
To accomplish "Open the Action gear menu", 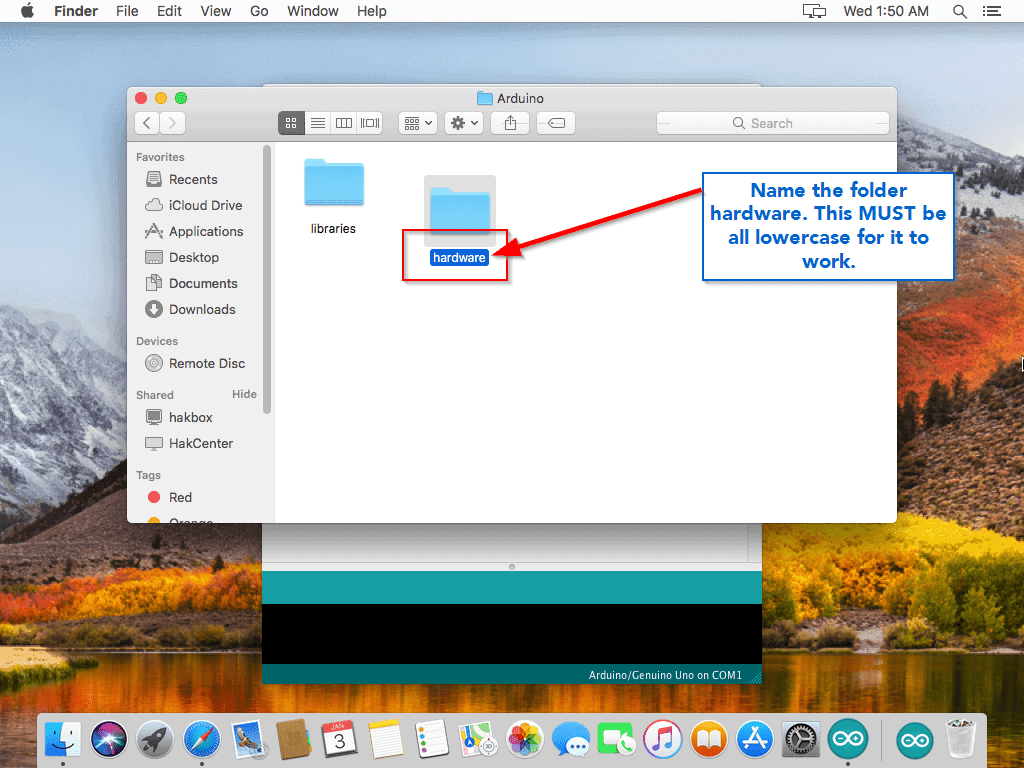I will click(x=464, y=123).
